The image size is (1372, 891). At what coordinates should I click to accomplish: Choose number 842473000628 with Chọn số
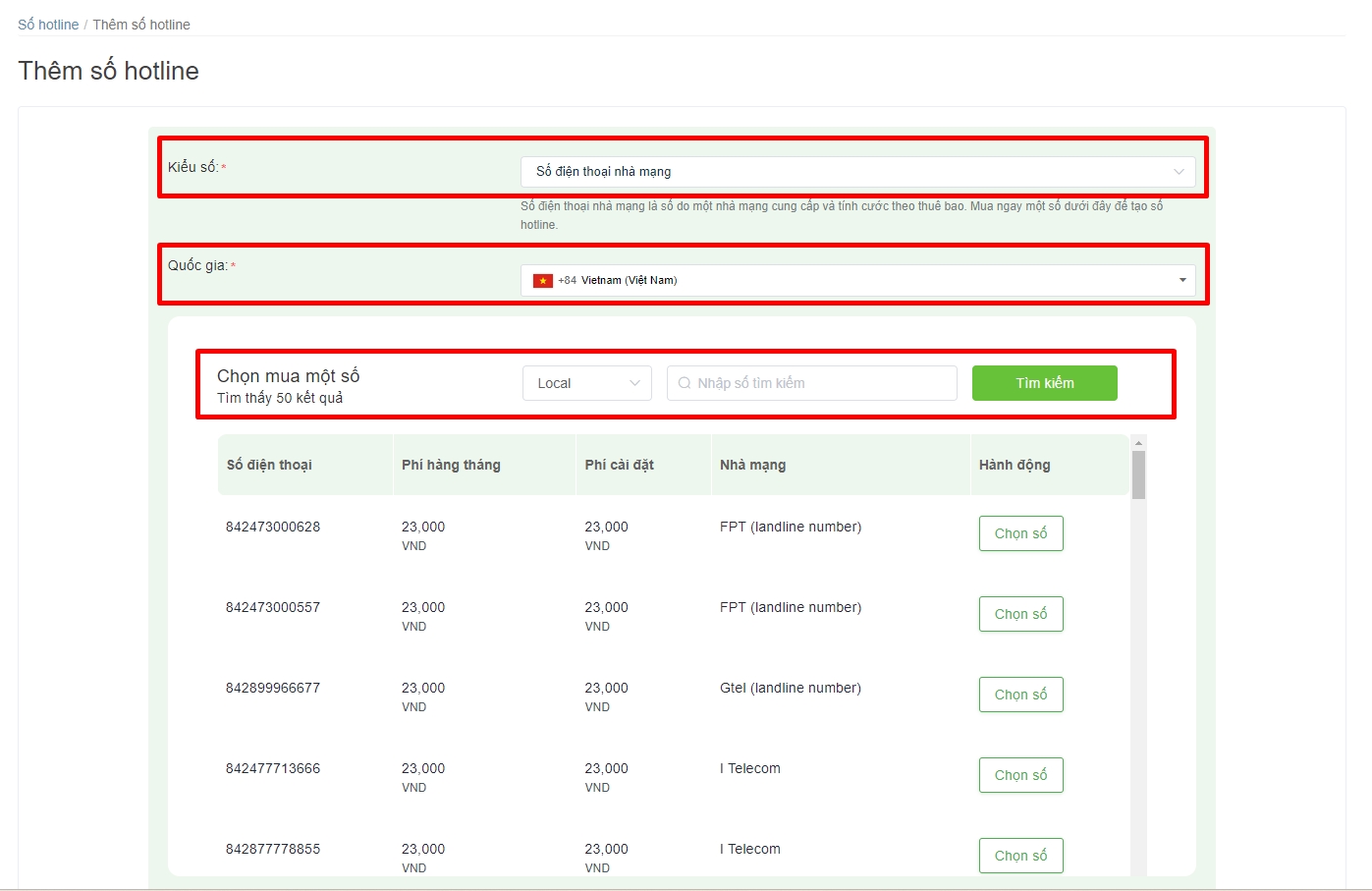coord(1020,533)
